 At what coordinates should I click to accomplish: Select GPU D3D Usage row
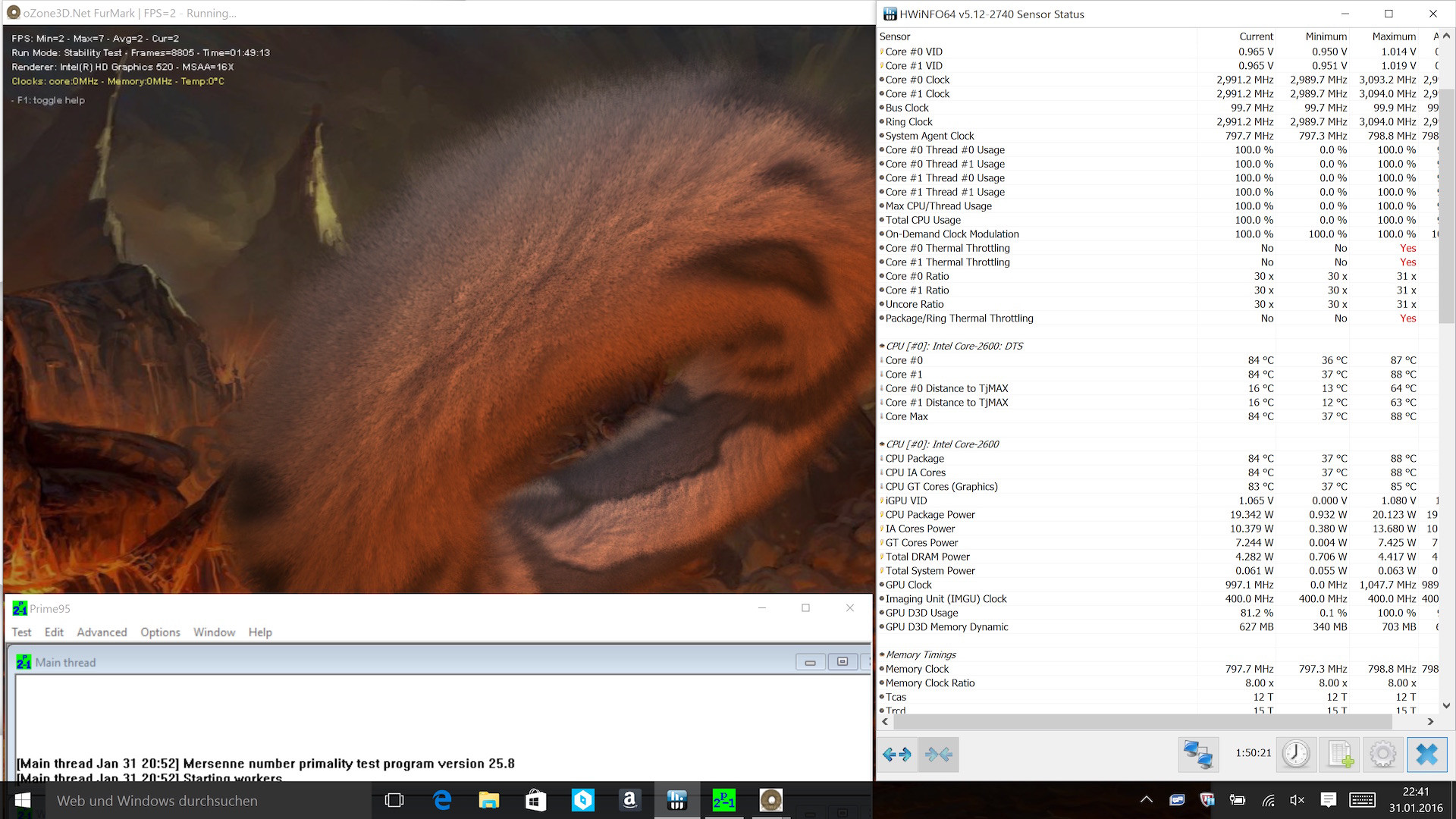click(x=1158, y=613)
